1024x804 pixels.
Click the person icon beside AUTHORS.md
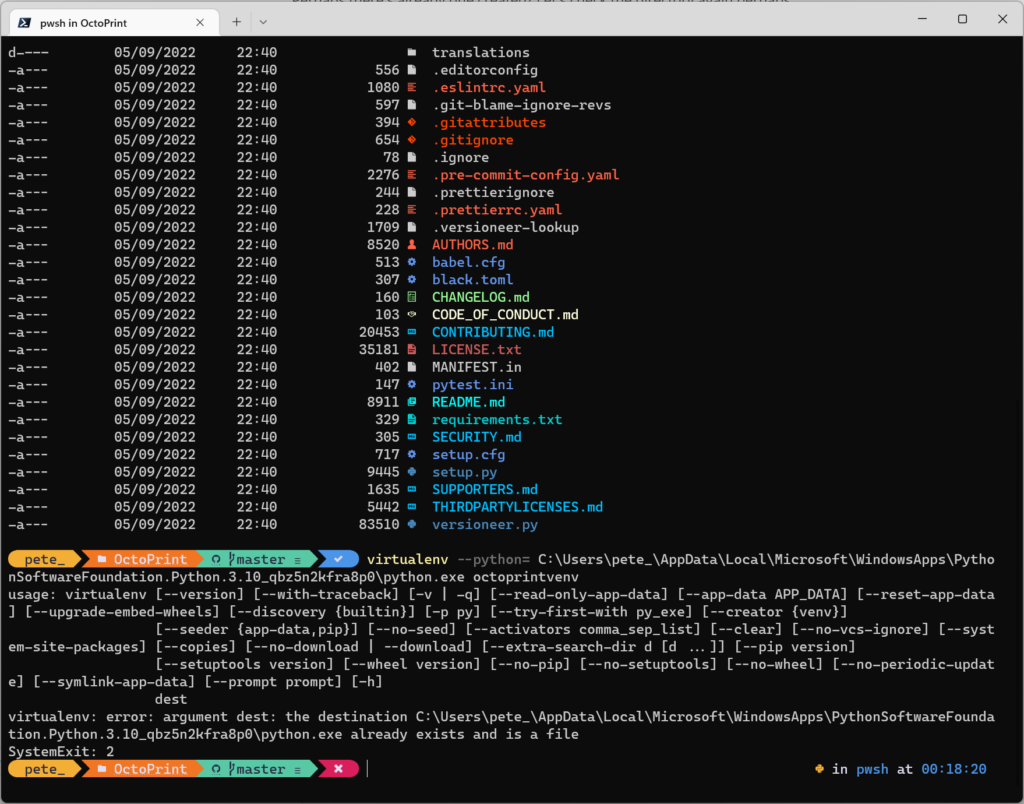tap(412, 245)
